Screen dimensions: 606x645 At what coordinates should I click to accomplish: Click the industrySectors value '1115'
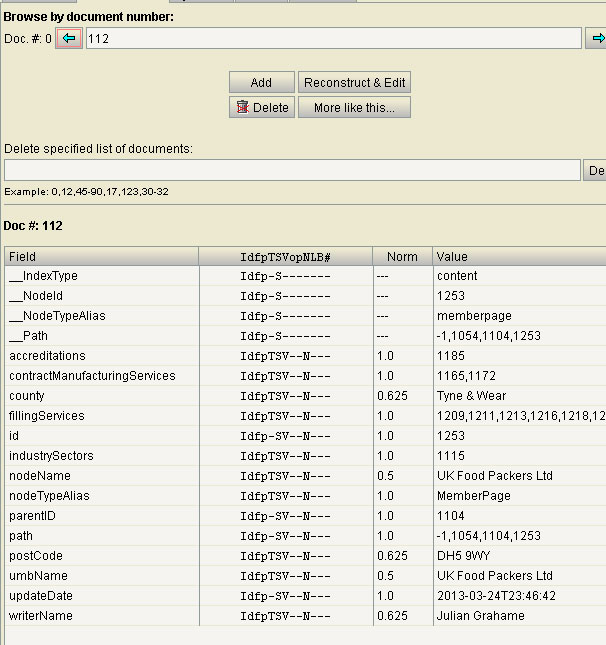[x=451, y=456]
